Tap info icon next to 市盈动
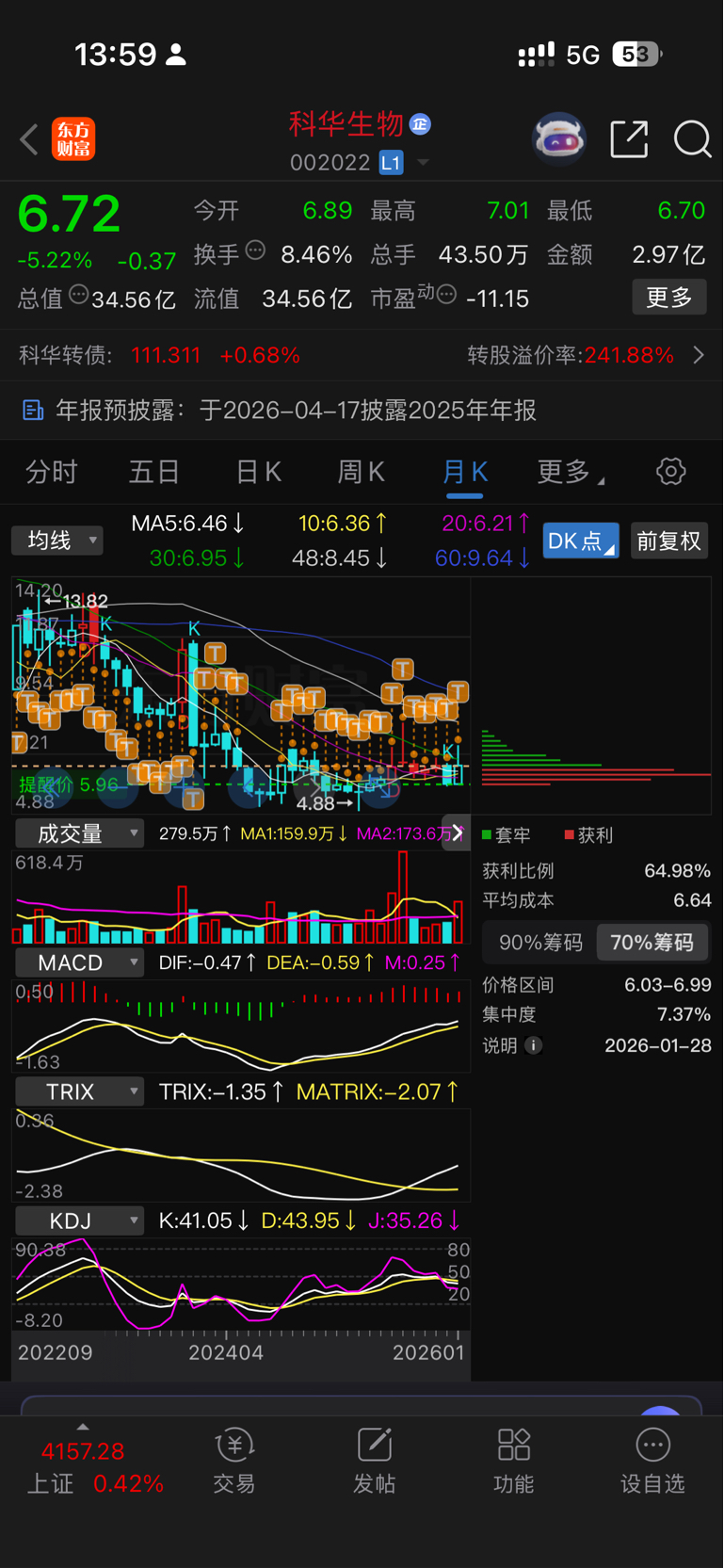Image resolution: width=724 pixels, height=1568 pixels. [447, 295]
